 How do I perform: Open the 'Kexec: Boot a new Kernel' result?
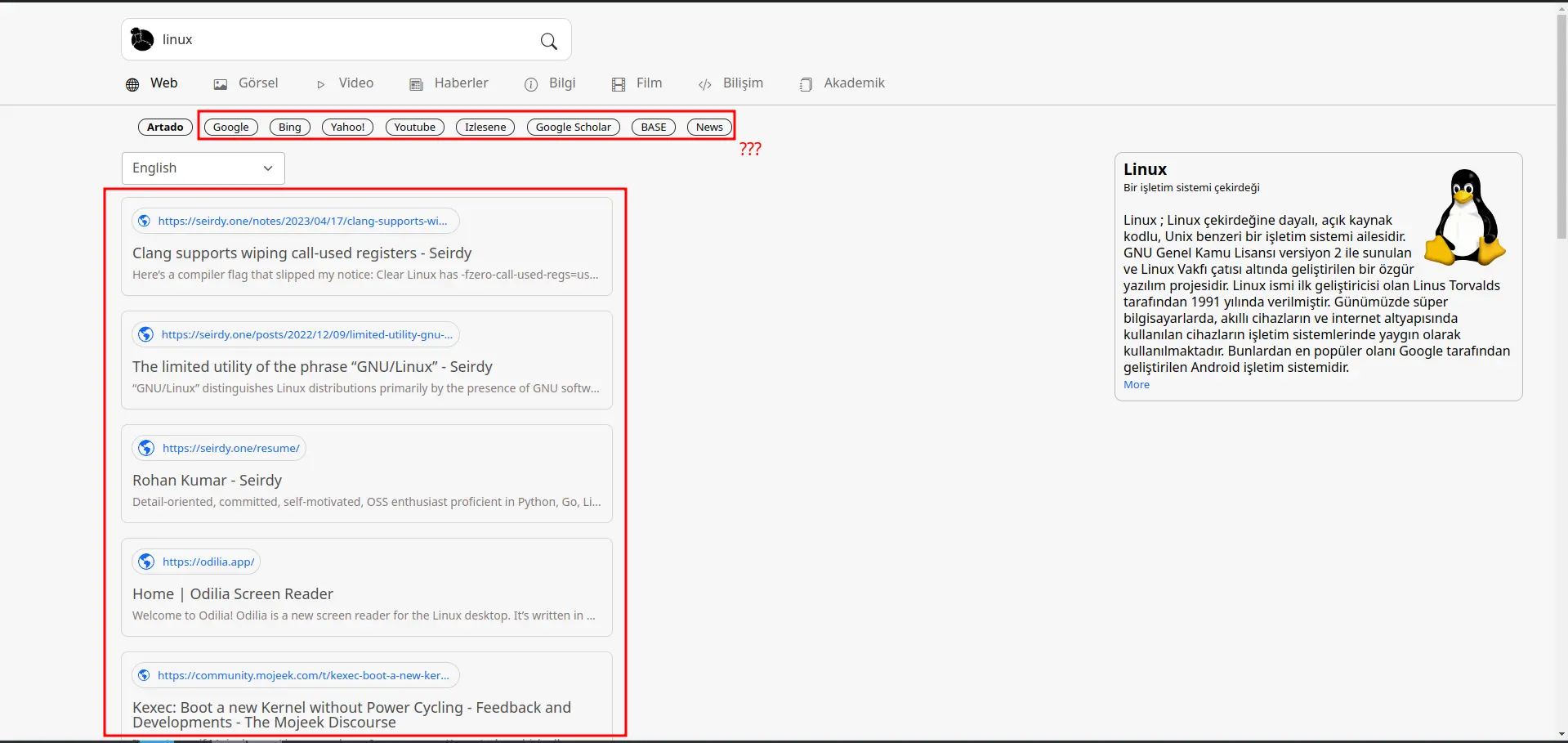pyautogui.click(x=352, y=715)
